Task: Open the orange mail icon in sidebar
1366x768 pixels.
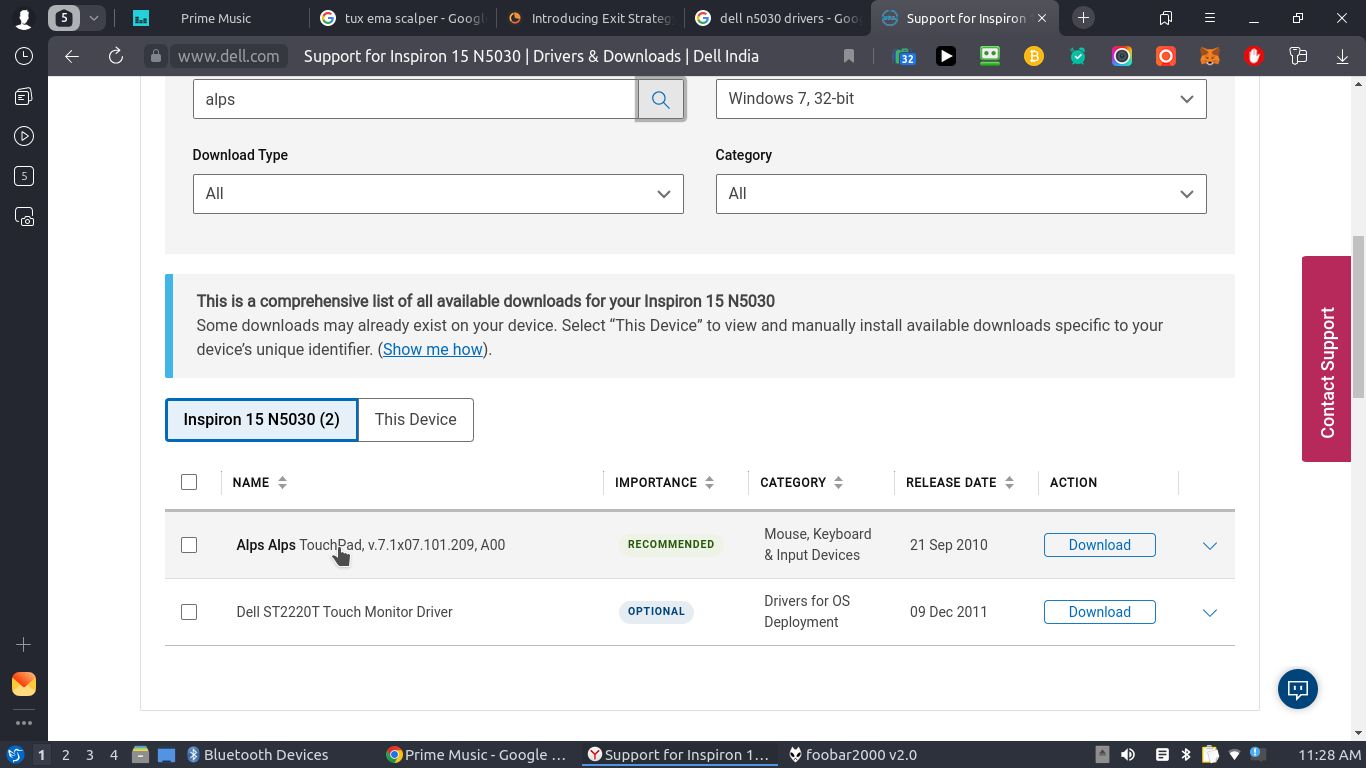Action: (24, 684)
